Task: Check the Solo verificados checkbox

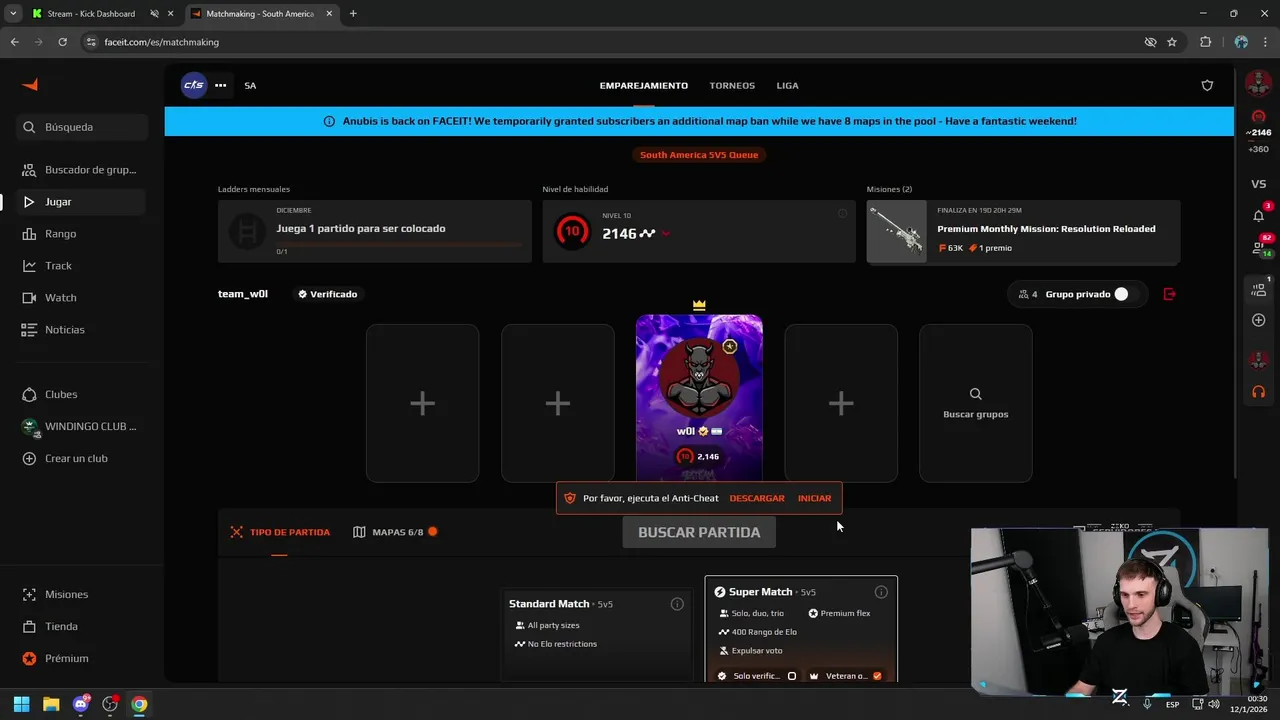Action: [x=792, y=676]
